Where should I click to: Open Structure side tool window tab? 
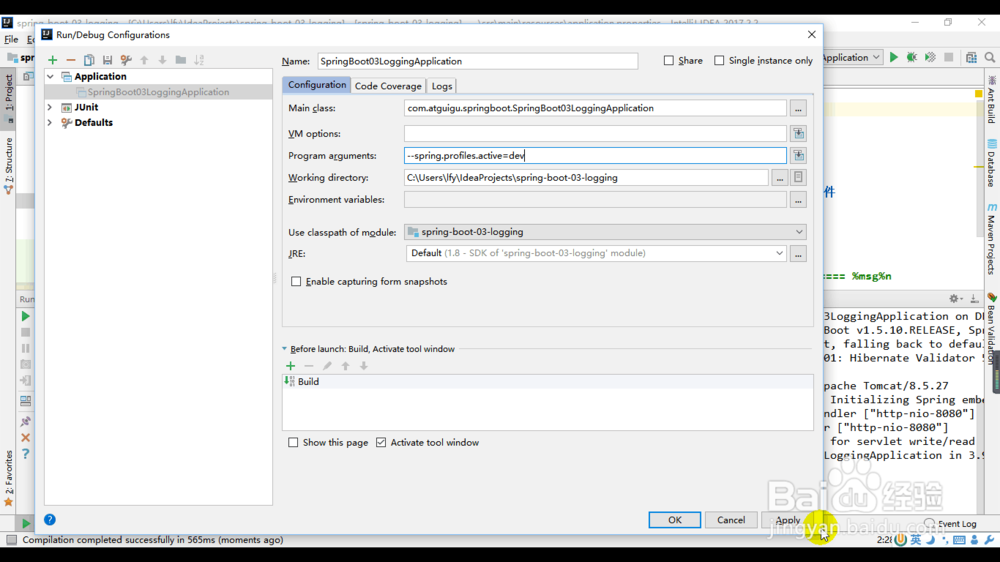(x=9, y=166)
